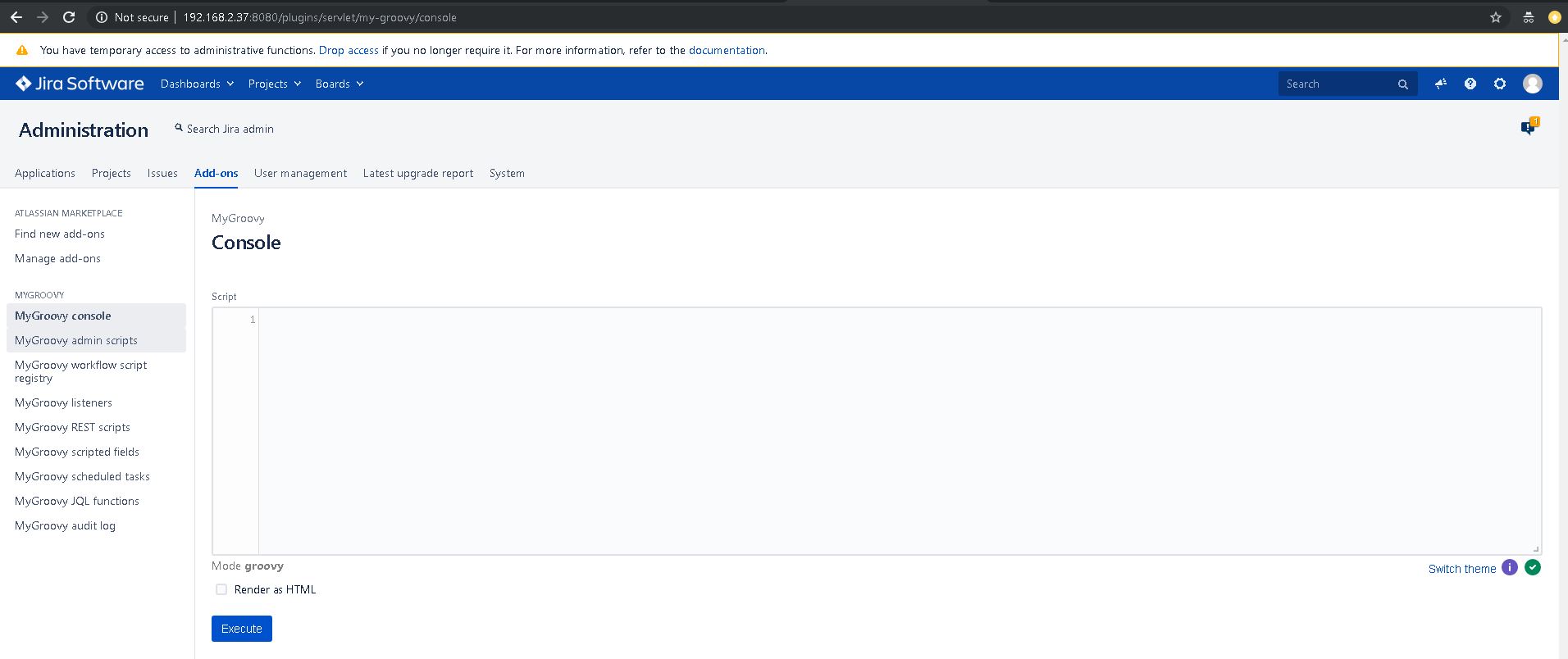Click the Switch theme link
The image size is (1568, 659).
tap(1462, 569)
